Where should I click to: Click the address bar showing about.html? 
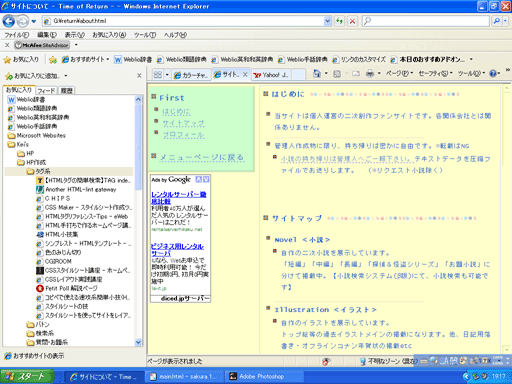click(x=183, y=21)
